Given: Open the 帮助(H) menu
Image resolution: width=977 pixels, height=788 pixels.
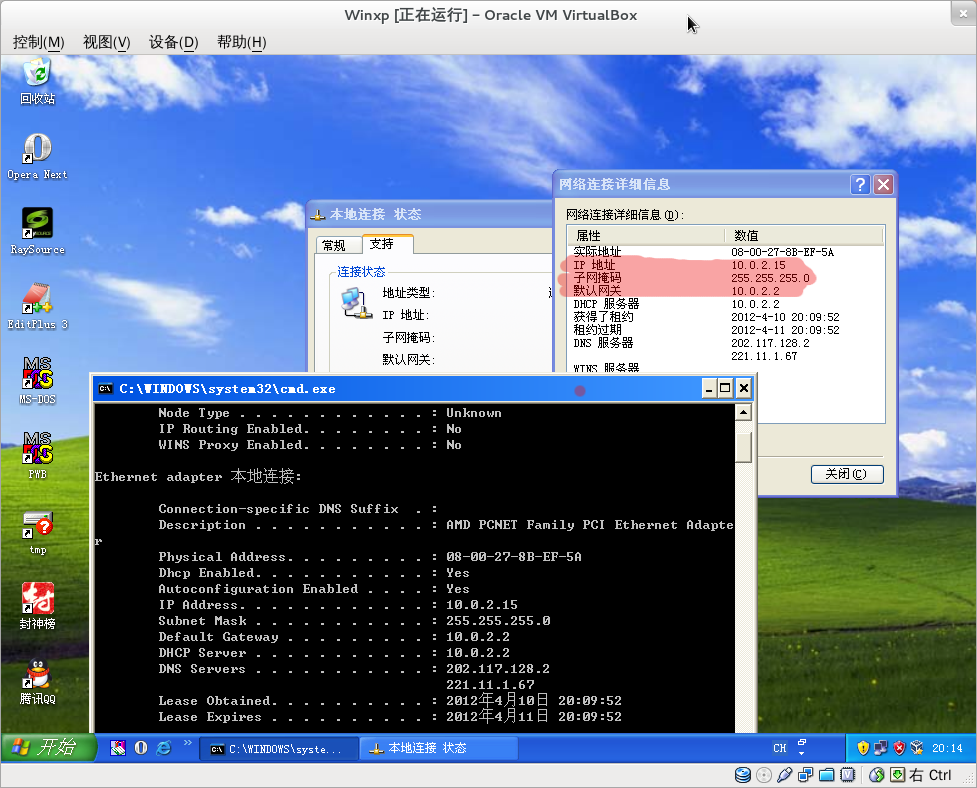Looking at the screenshot, I should coord(242,42).
